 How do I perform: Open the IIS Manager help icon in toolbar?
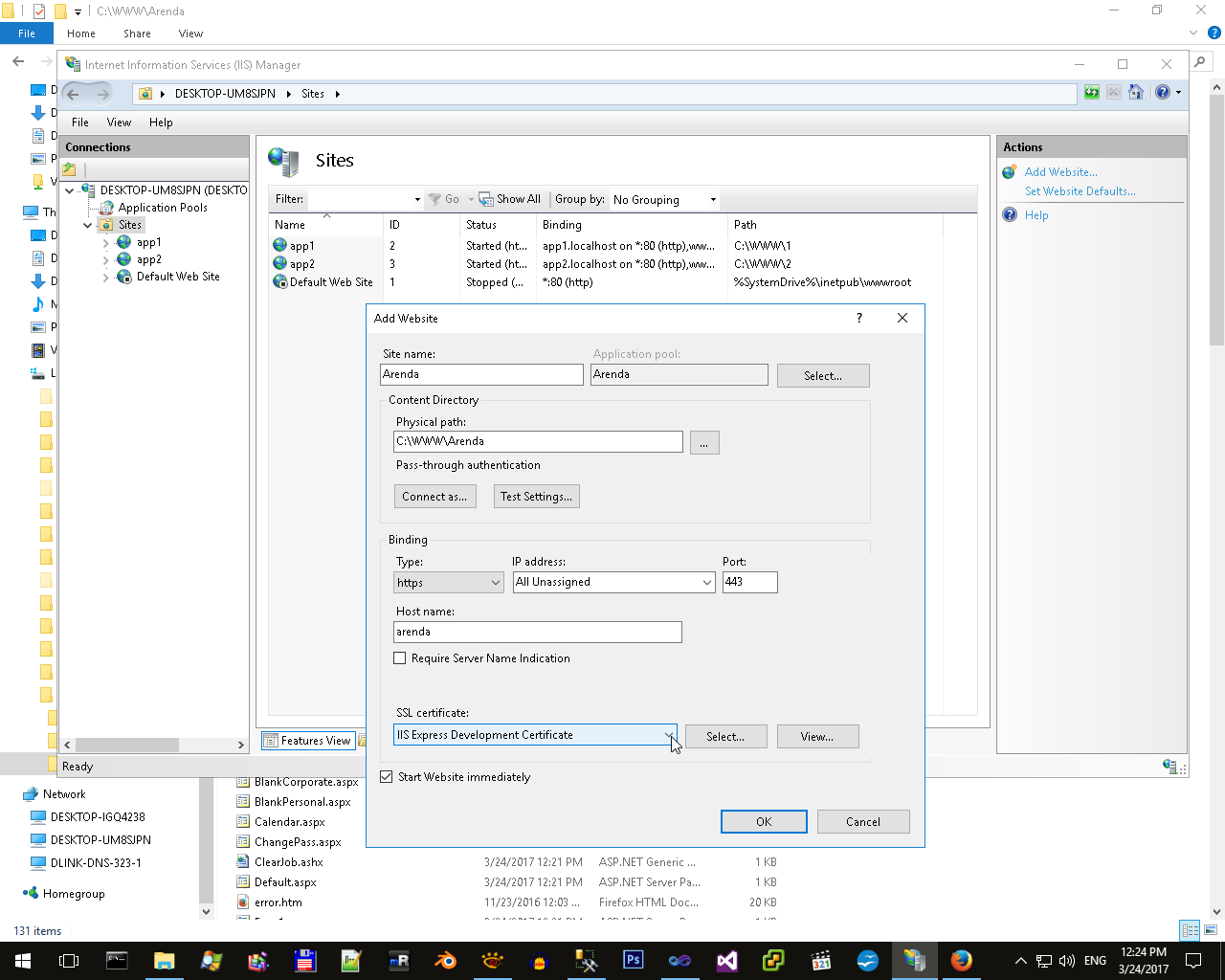pos(1163,93)
